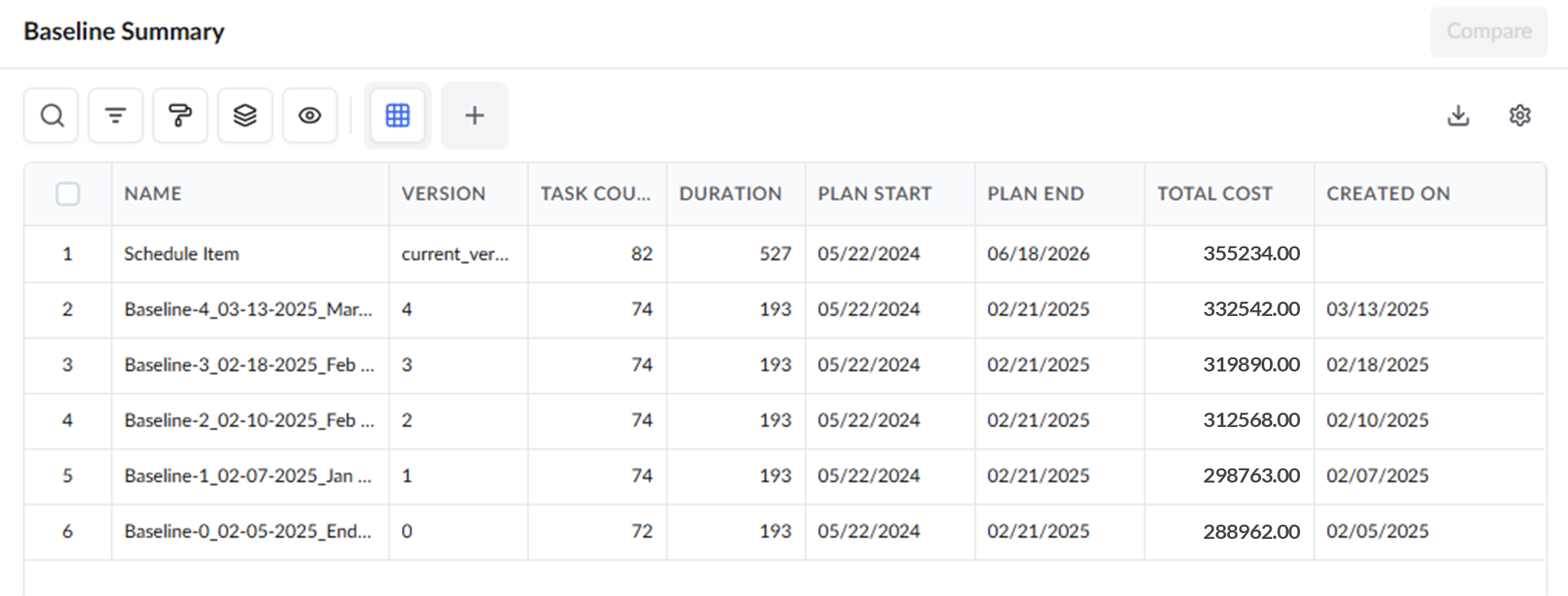This screenshot has width=1568, height=596.
Task: Check the select-all checkbox in header
Action: tap(68, 193)
